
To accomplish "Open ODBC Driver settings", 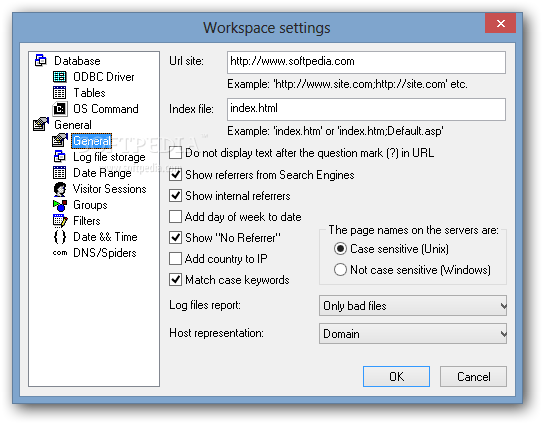I will tap(104, 77).
